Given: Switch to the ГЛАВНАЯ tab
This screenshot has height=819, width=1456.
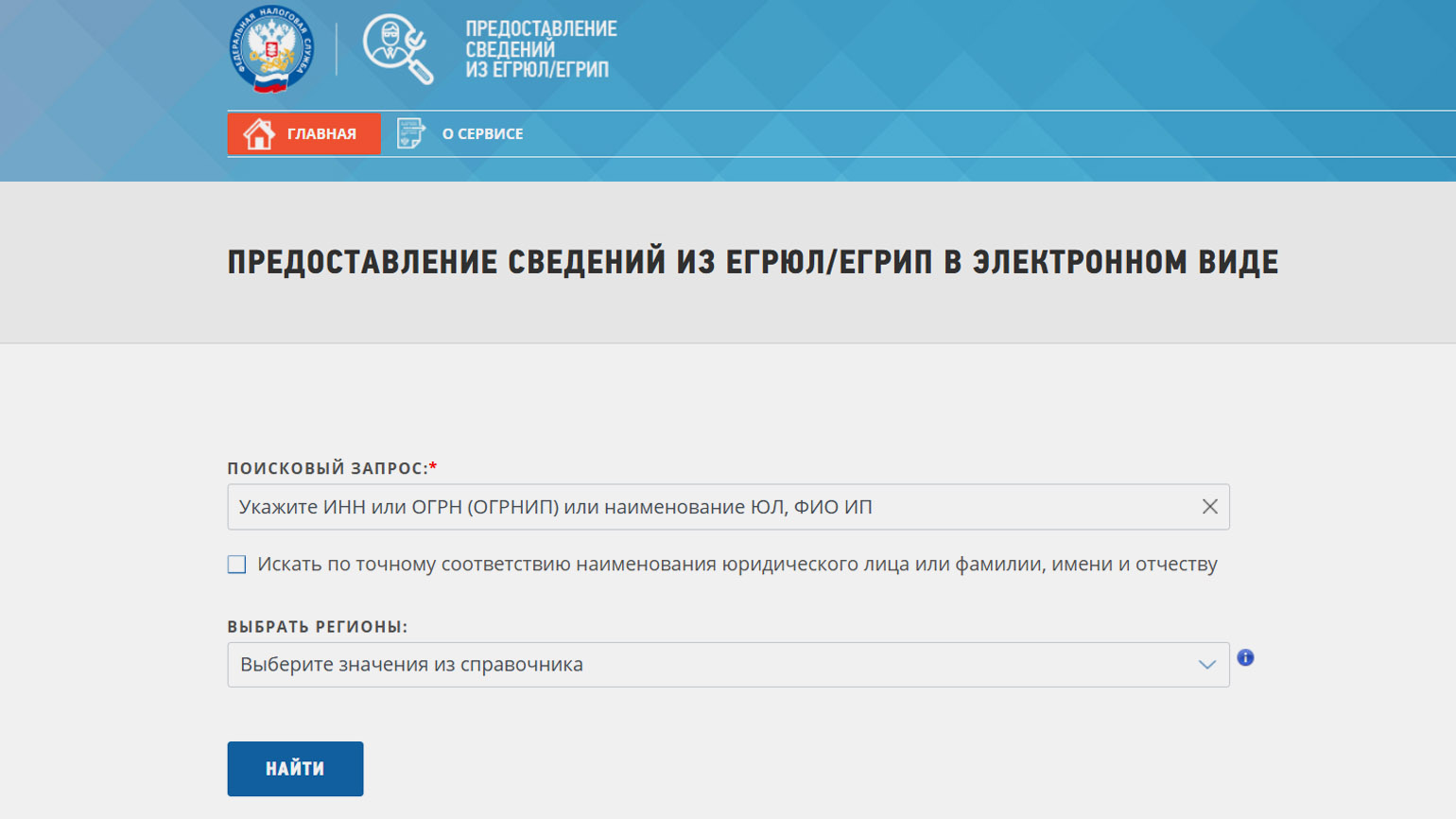Looking at the screenshot, I should point(303,132).
